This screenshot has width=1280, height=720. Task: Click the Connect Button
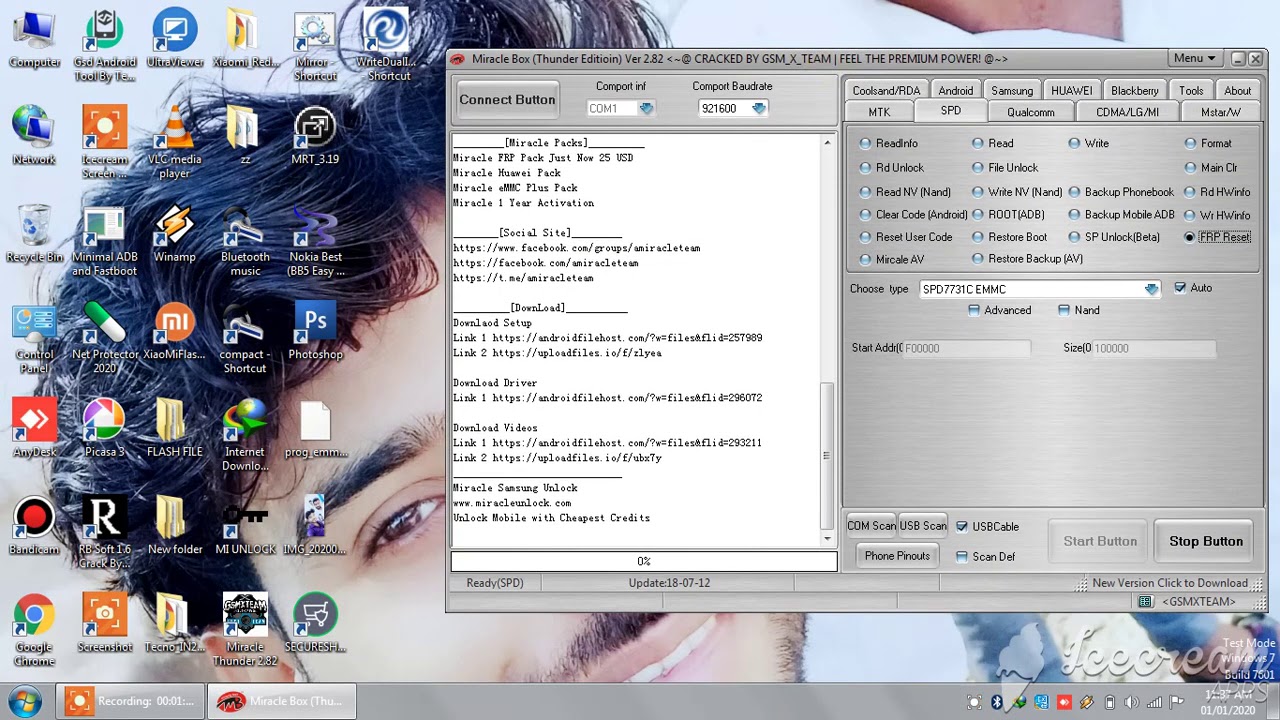(x=507, y=100)
